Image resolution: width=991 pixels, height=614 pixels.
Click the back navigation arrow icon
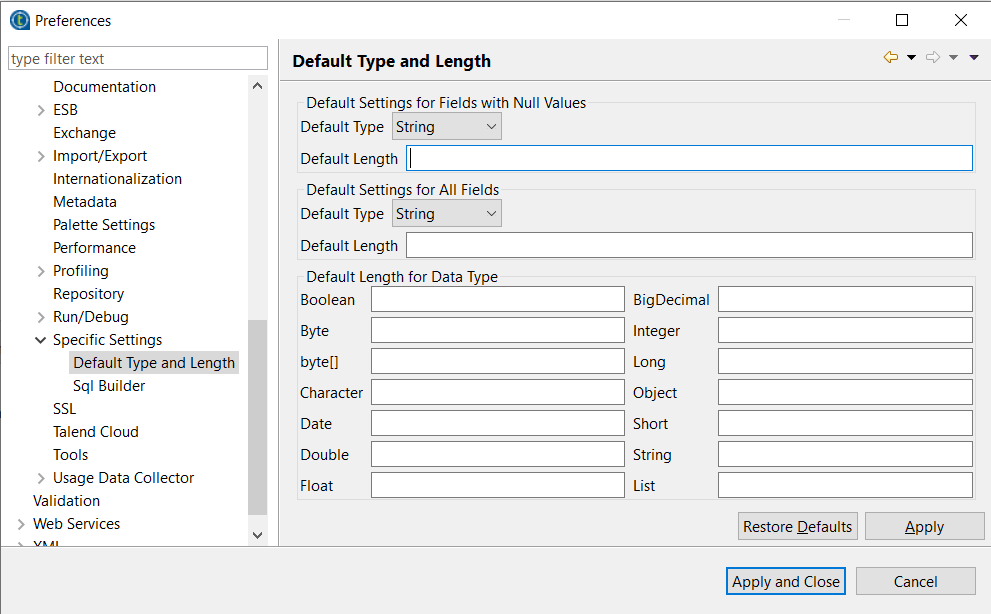[890, 58]
